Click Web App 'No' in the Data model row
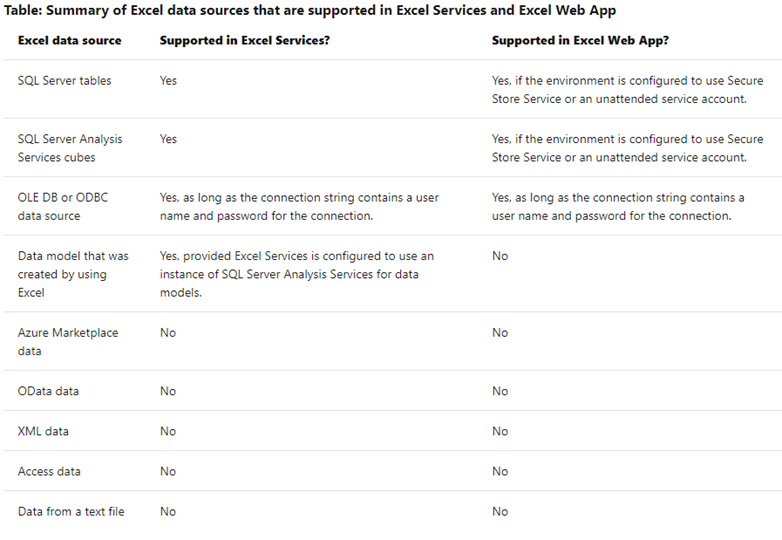Screen dimensions: 782x540 (x=500, y=256)
